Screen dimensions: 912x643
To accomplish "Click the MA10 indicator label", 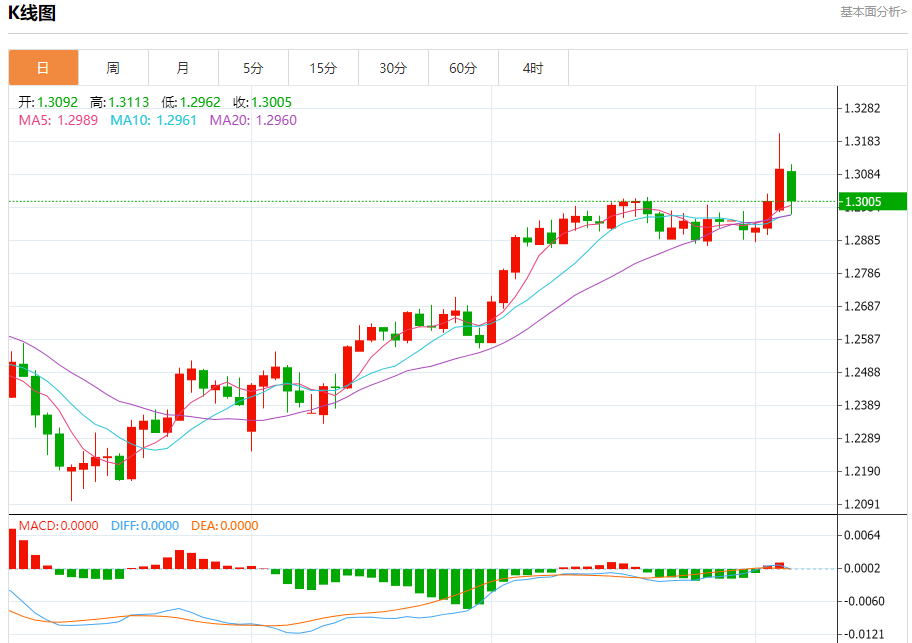I will (154, 120).
